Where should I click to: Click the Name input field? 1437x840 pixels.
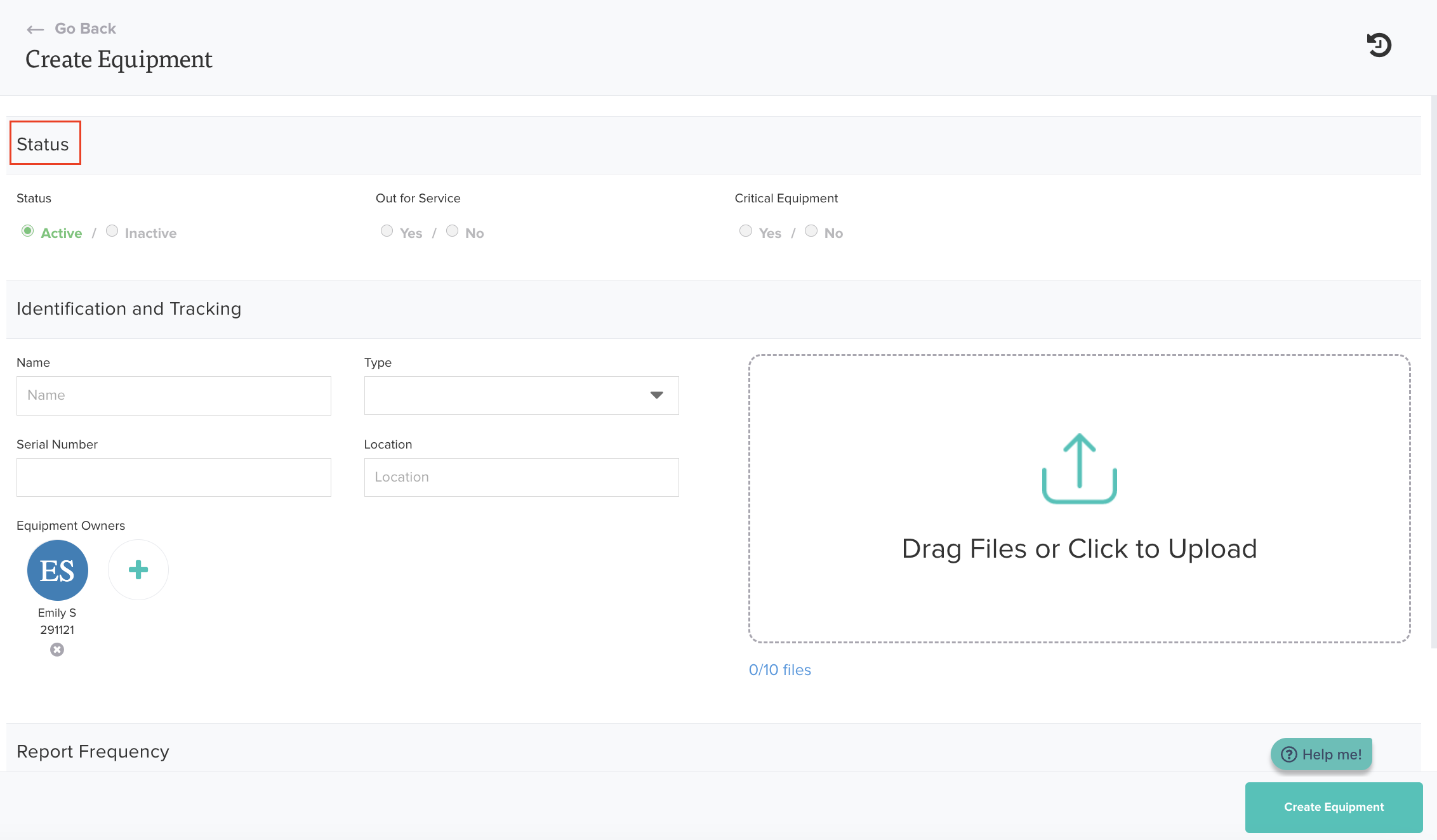173,395
